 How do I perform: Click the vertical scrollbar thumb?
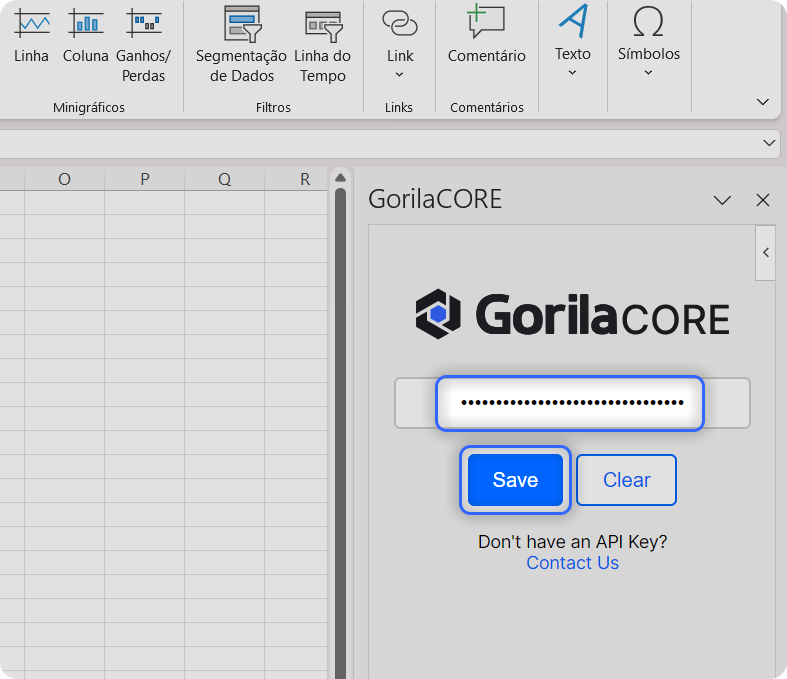click(x=340, y=434)
